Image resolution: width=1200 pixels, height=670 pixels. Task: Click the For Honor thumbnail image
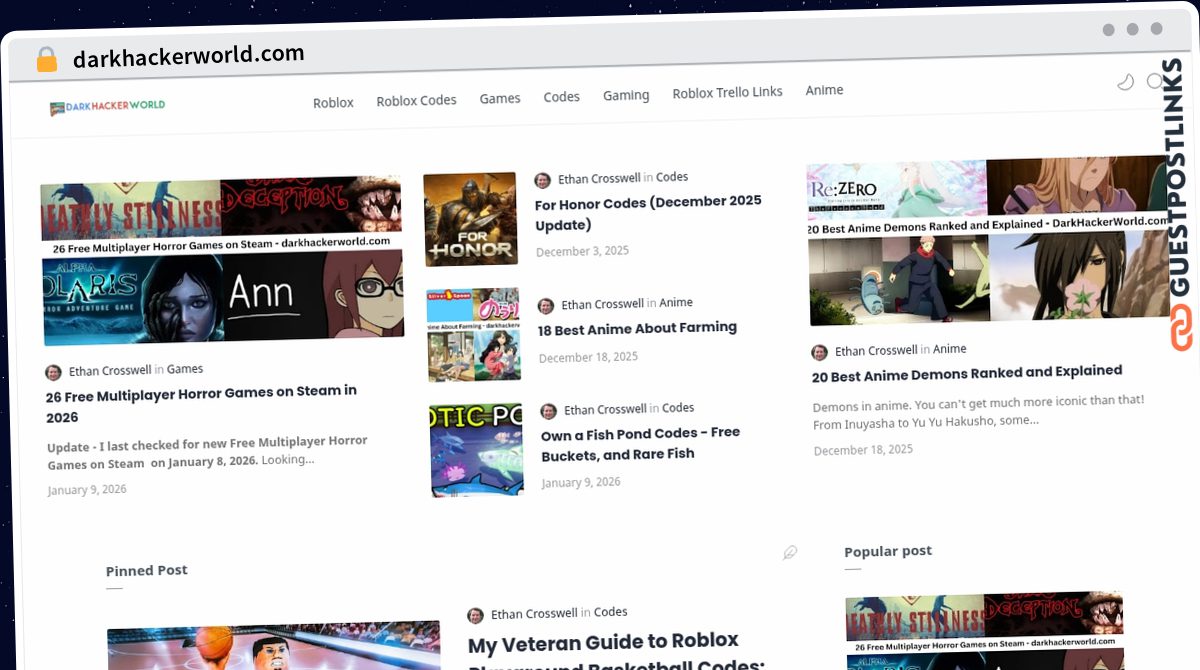pyautogui.click(x=470, y=219)
